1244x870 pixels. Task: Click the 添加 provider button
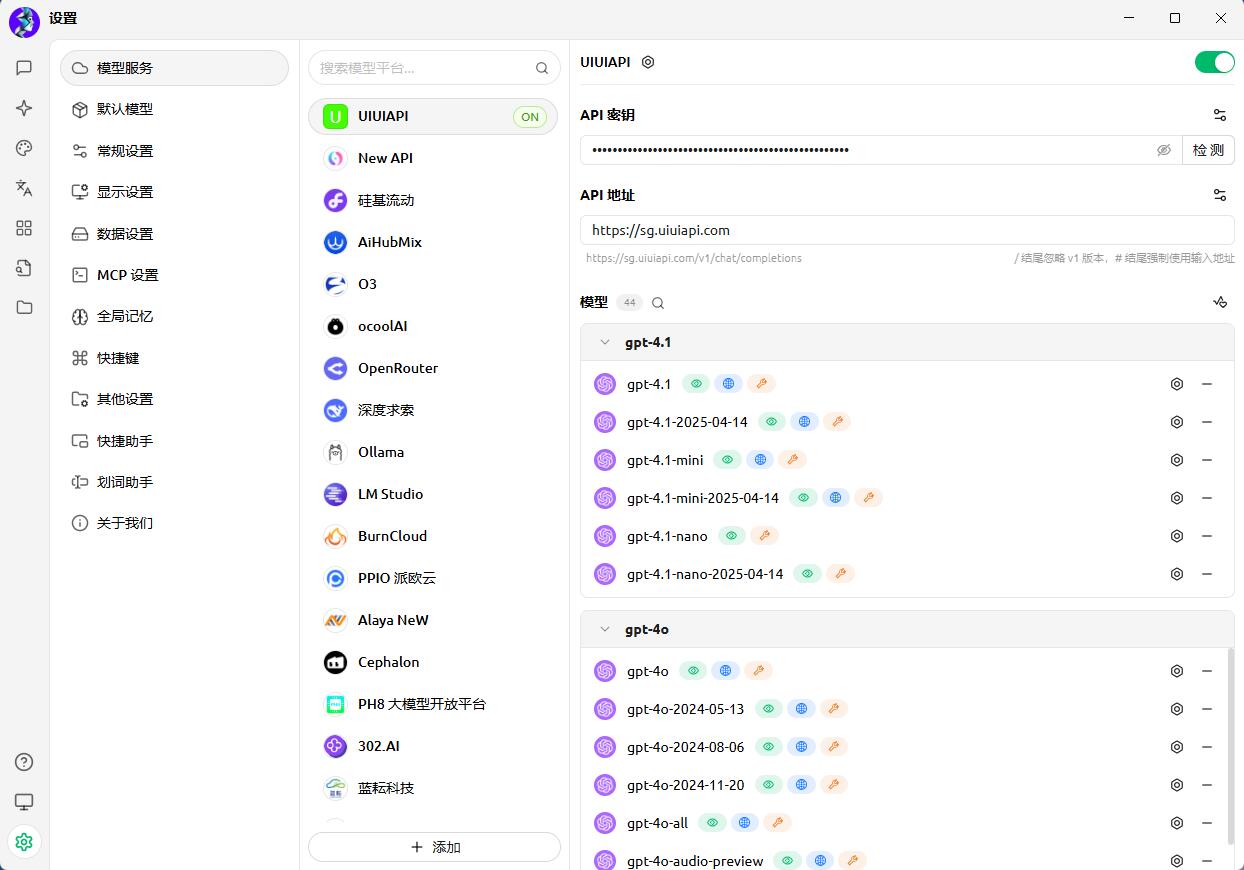tap(434, 847)
